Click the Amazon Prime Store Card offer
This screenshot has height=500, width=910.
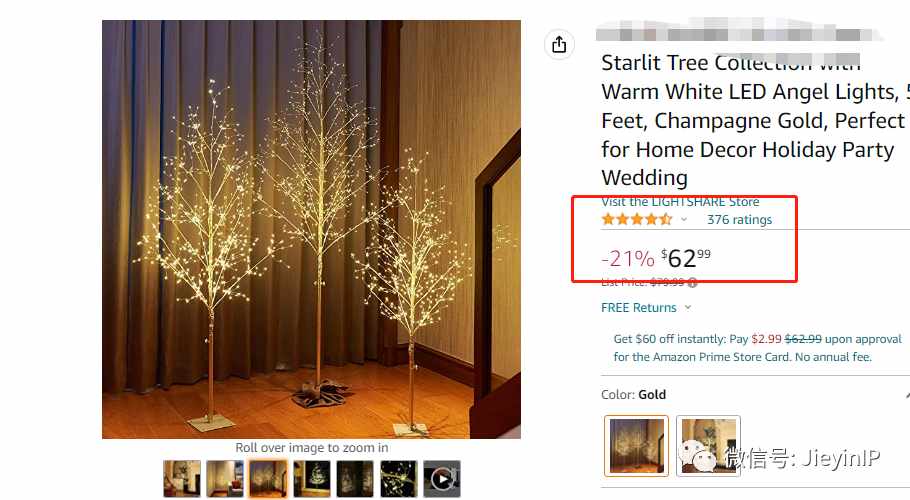pyautogui.click(x=757, y=347)
